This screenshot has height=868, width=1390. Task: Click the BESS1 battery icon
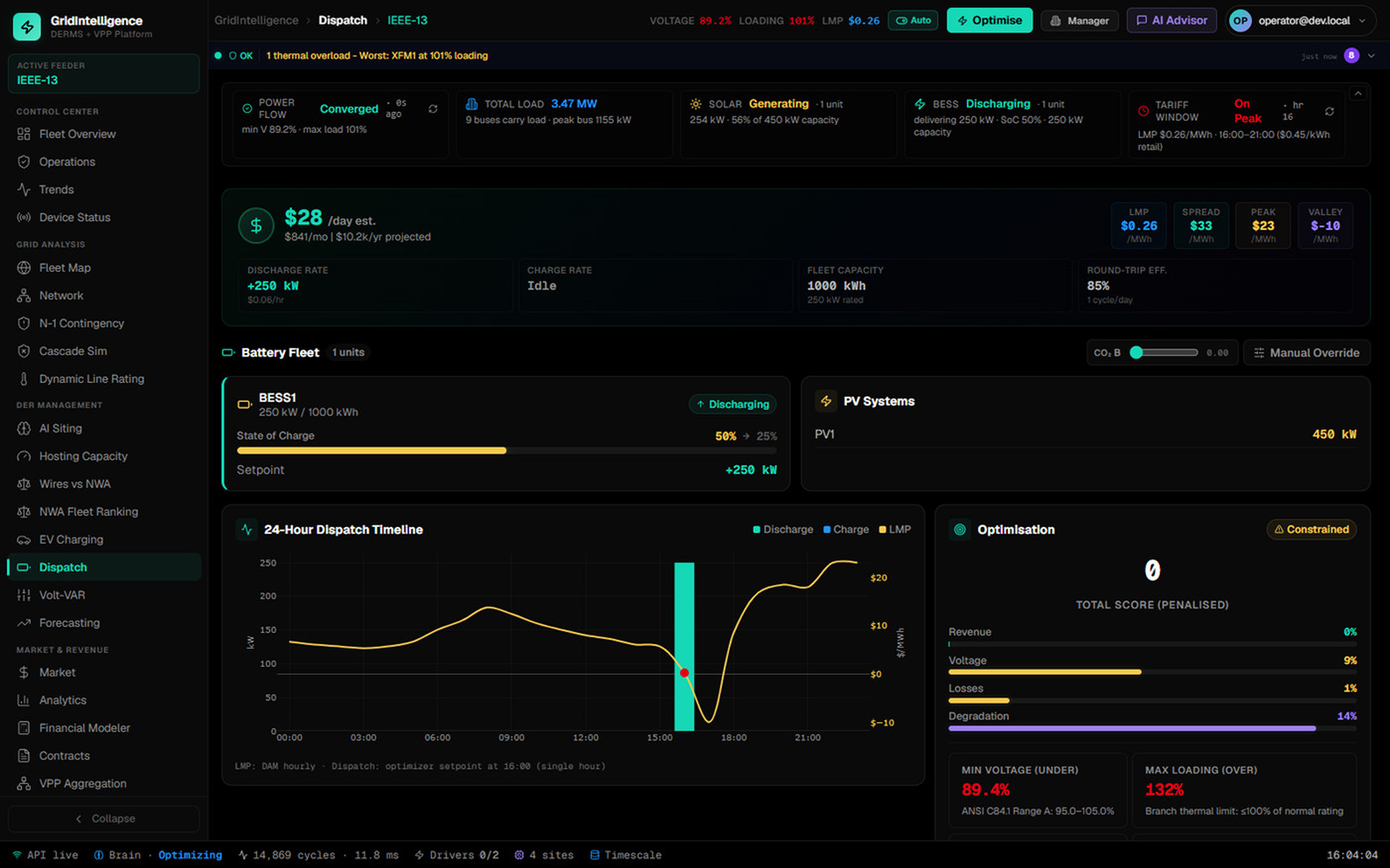[244, 404]
